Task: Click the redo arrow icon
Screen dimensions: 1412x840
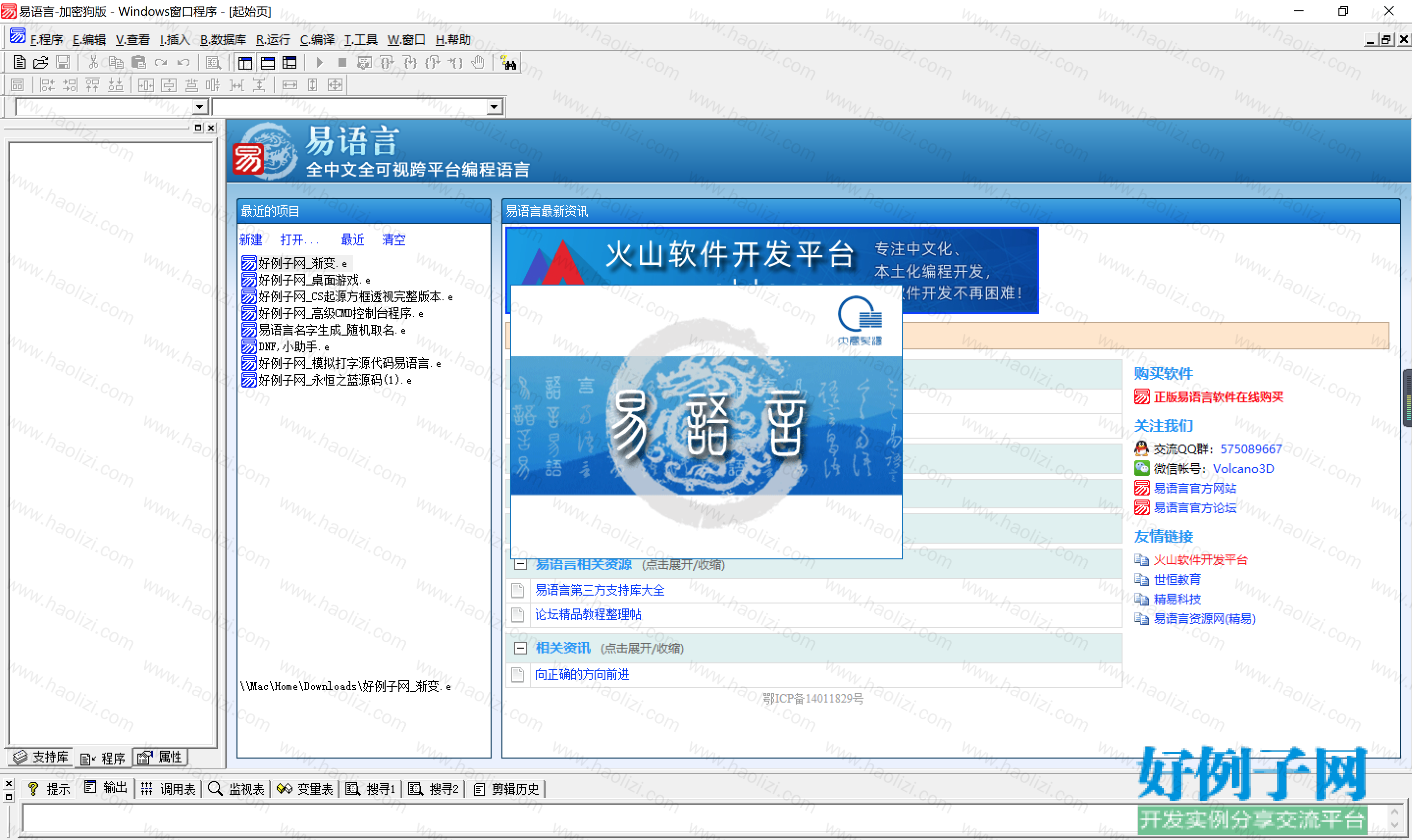Action: 161,62
